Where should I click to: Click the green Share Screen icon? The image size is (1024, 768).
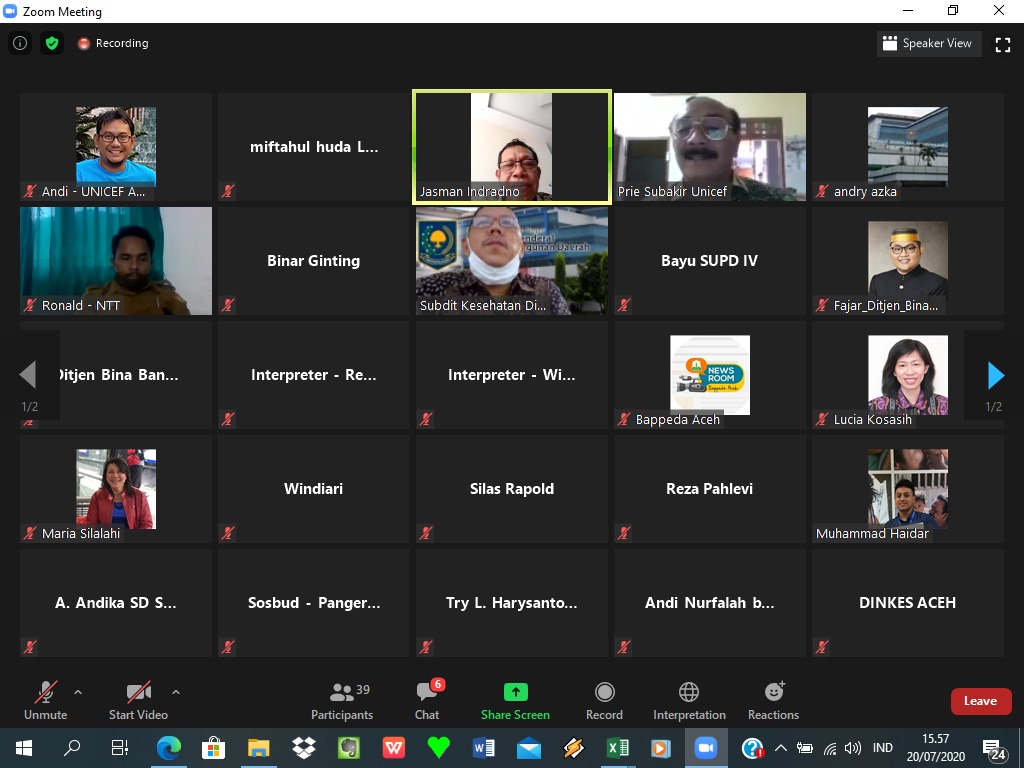point(515,692)
